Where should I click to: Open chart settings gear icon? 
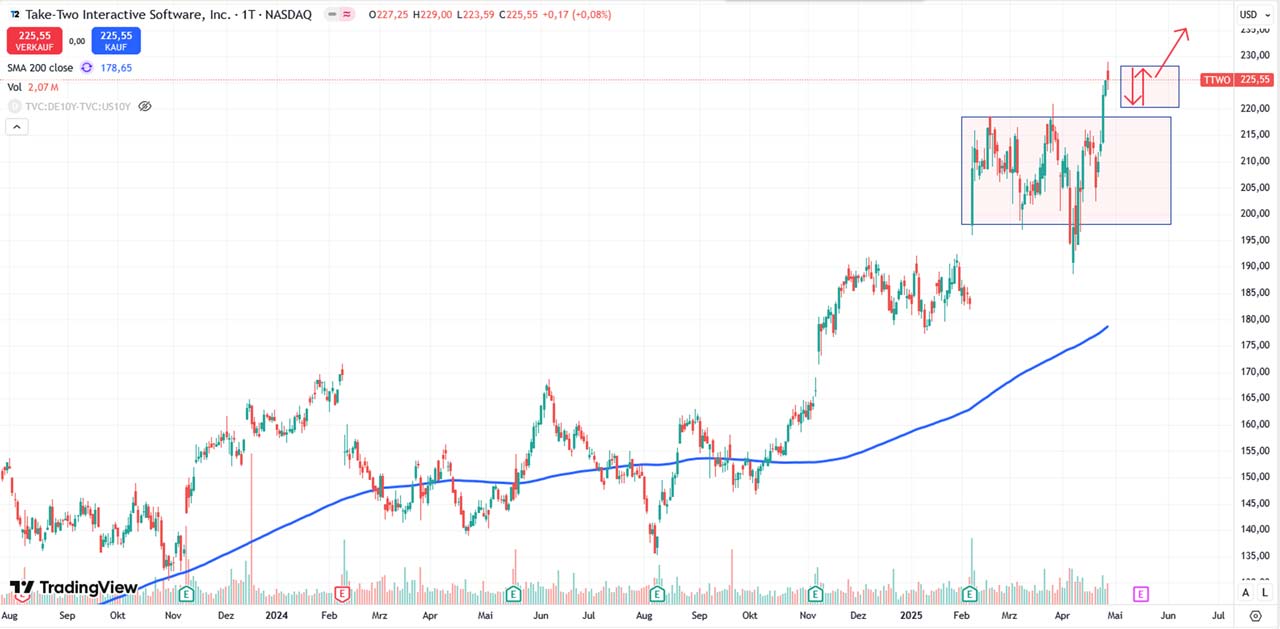1256,616
